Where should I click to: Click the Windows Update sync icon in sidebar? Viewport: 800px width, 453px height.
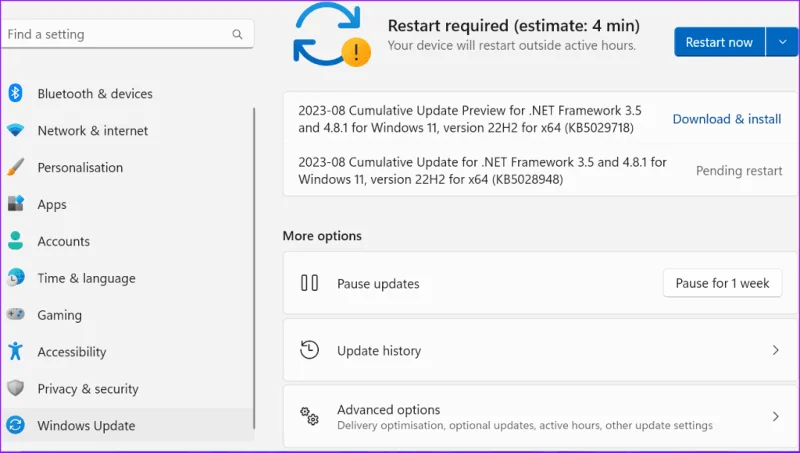tap(15, 424)
